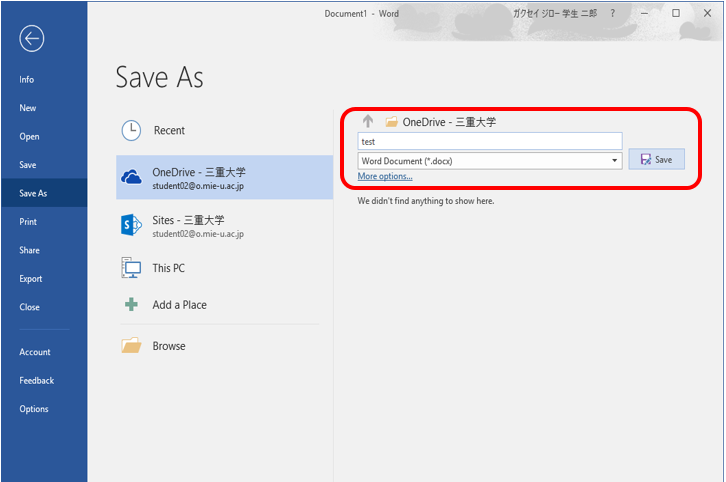Click the file name field containing test
726x482 pixels.
point(490,141)
